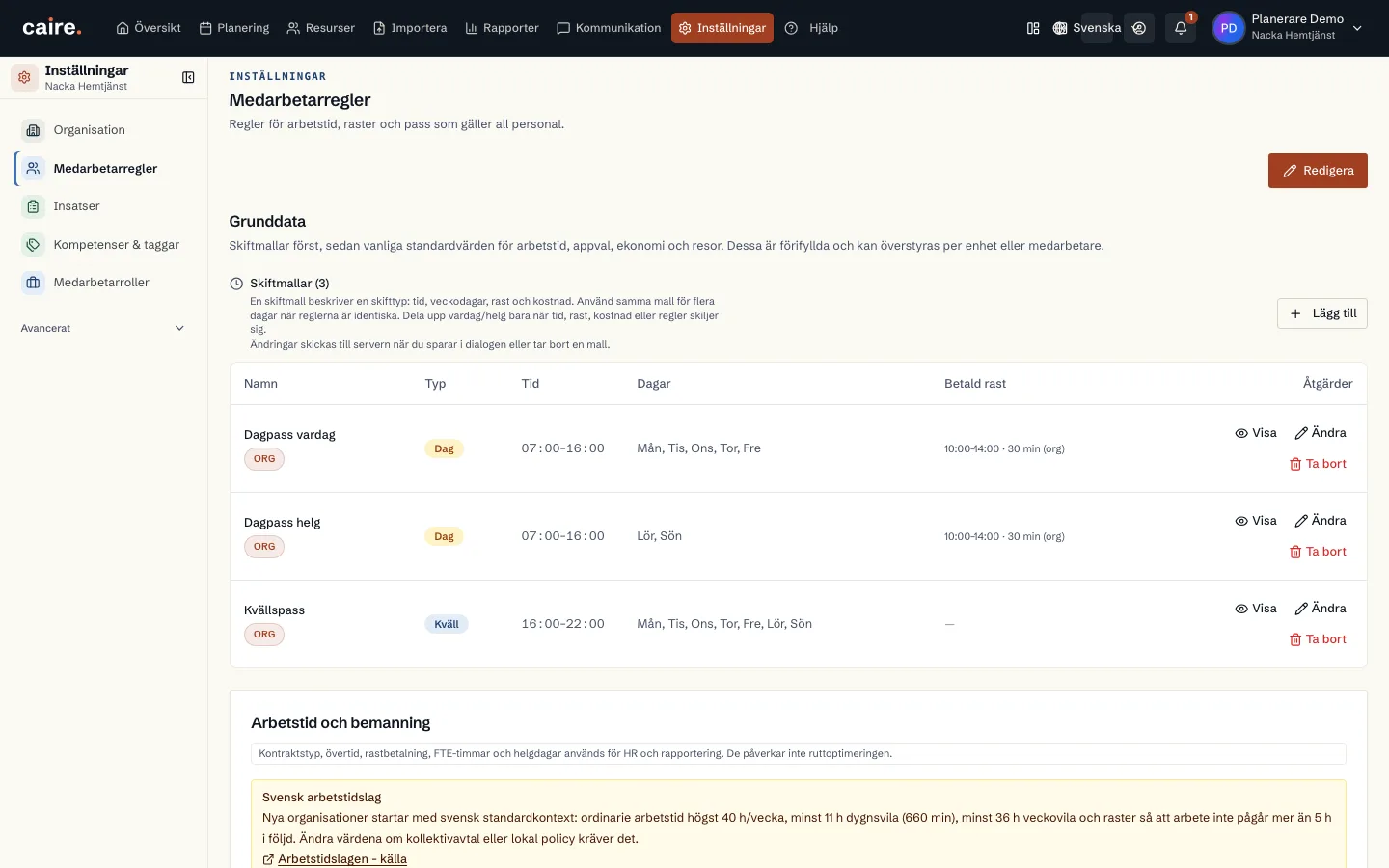Click the Organisation building icon

click(33, 130)
